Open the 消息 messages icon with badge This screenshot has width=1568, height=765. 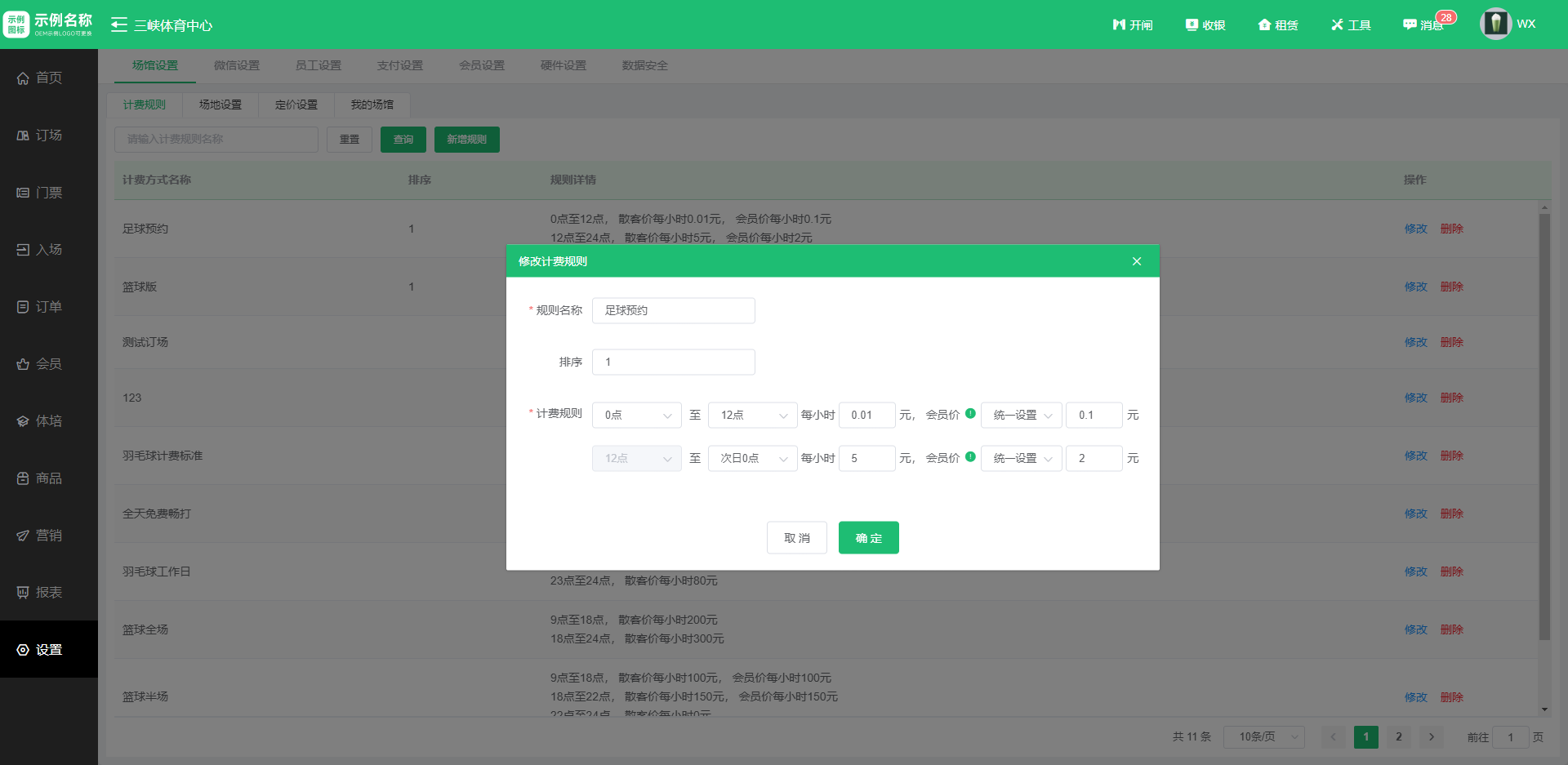[1410, 24]
